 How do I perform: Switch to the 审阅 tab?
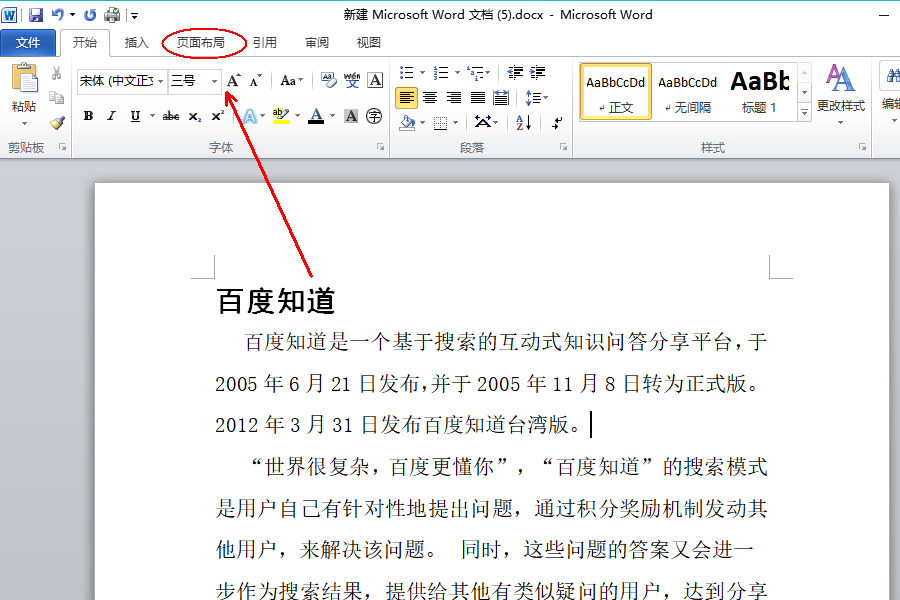click(x=317, y=42)
